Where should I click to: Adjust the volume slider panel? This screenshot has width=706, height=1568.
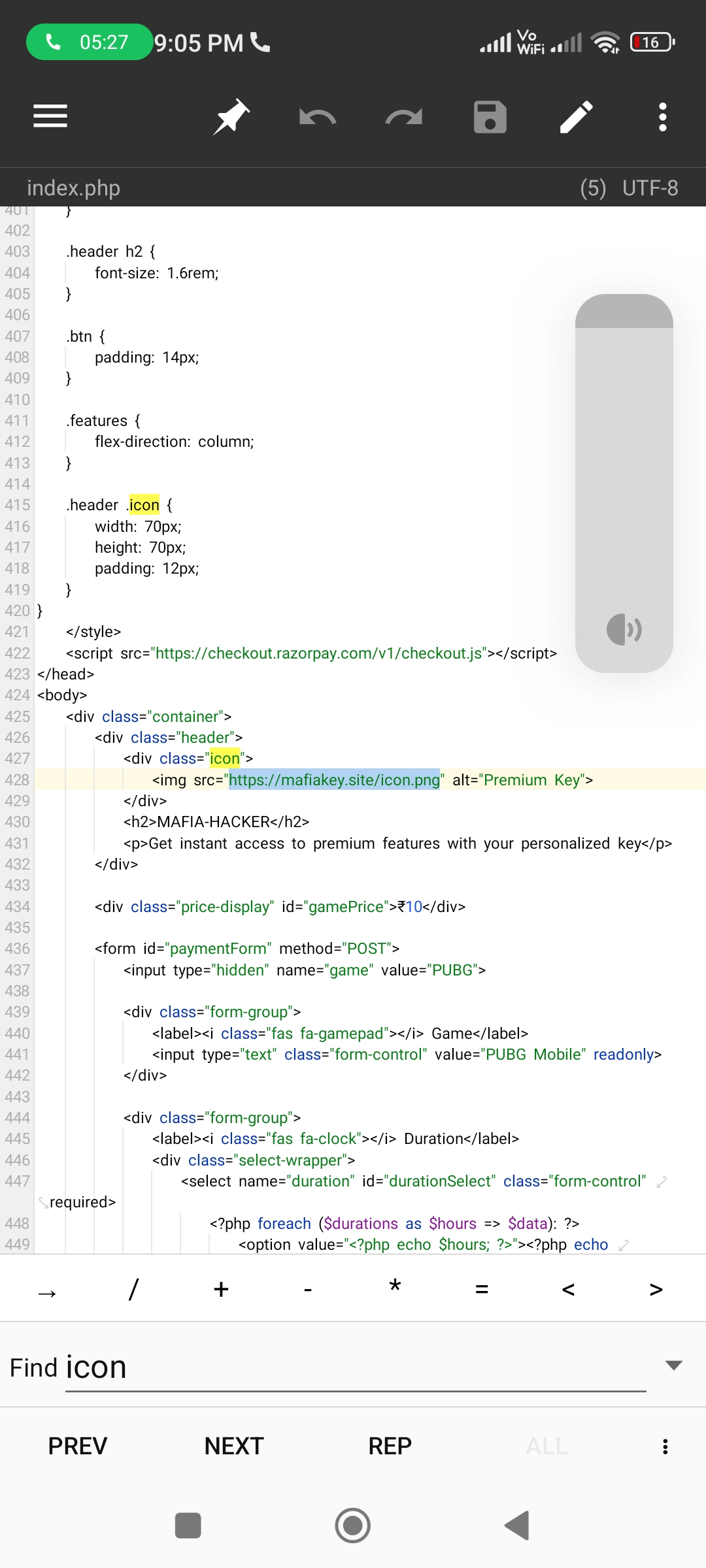624,483
